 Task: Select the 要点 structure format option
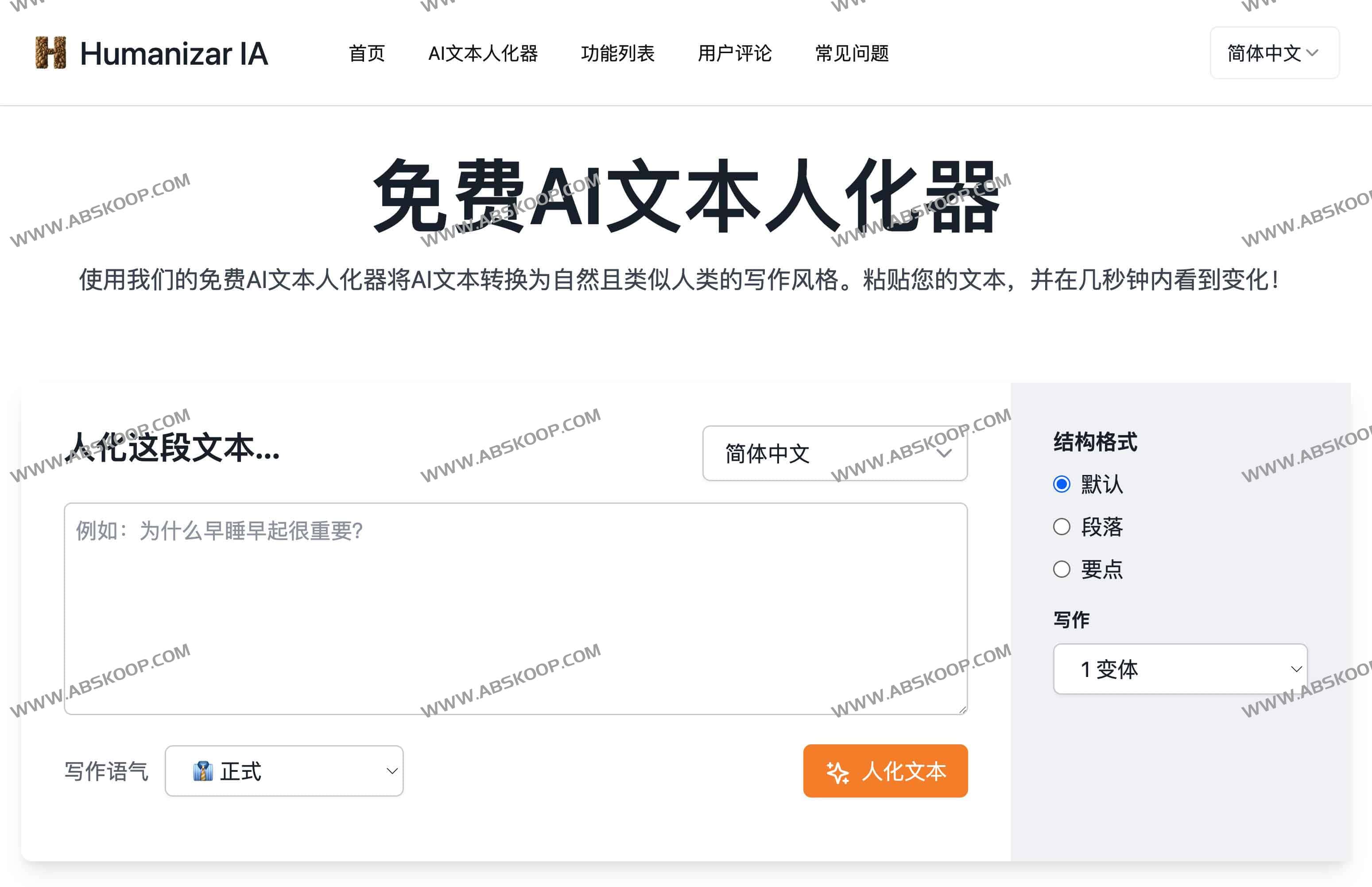1061,569
